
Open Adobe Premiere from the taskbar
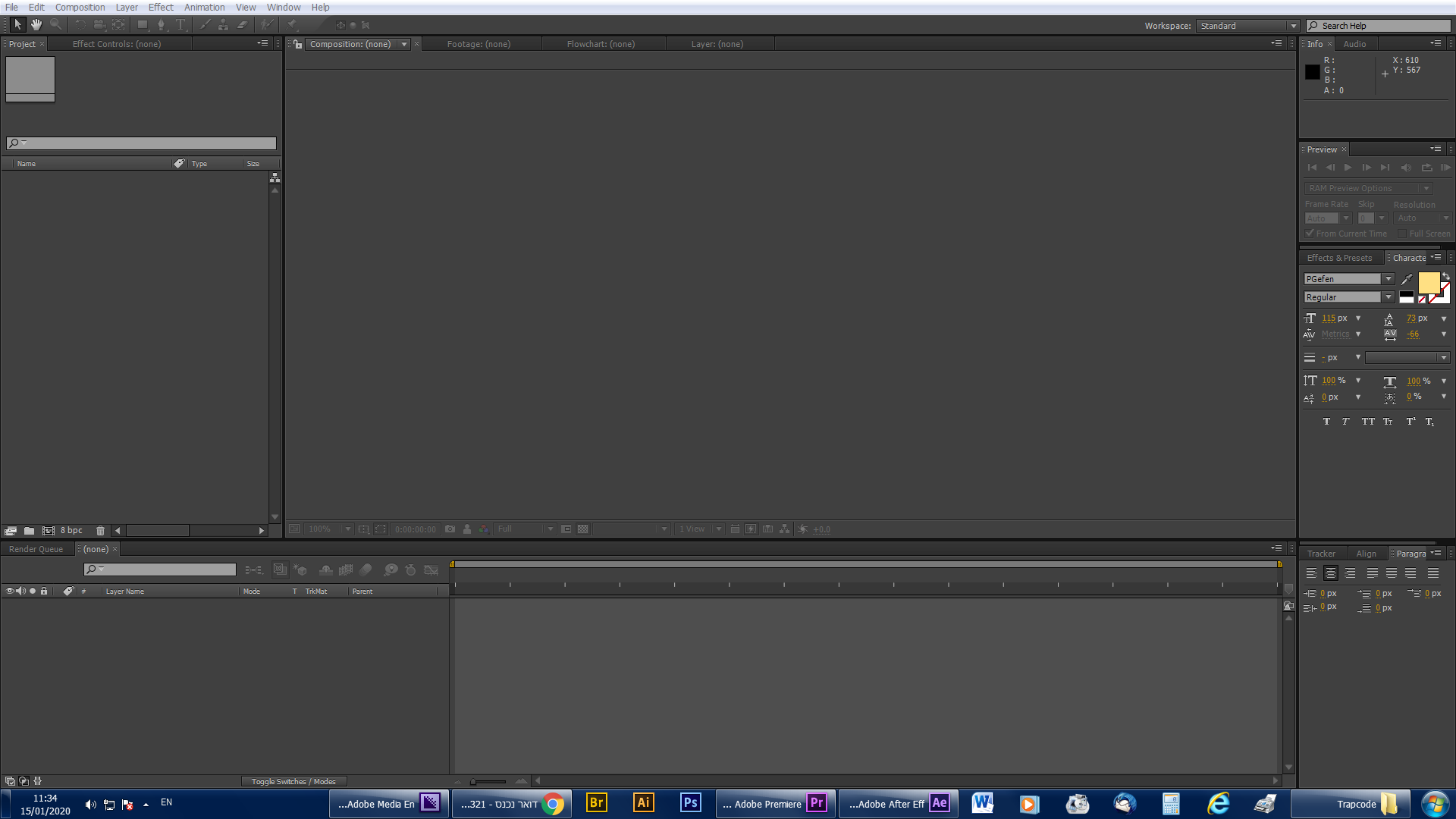click(x=775, y=804)
